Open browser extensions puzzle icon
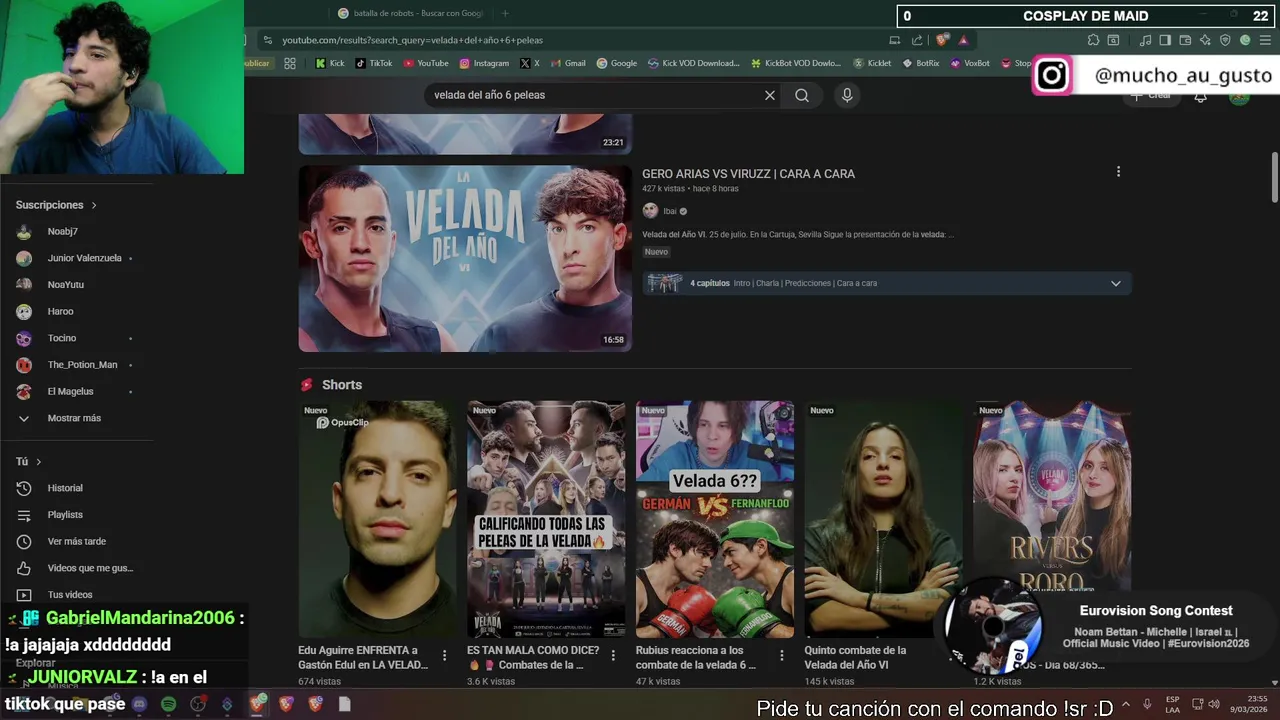This screenshot has width=1280, height=720. (x=1093, y=40)
